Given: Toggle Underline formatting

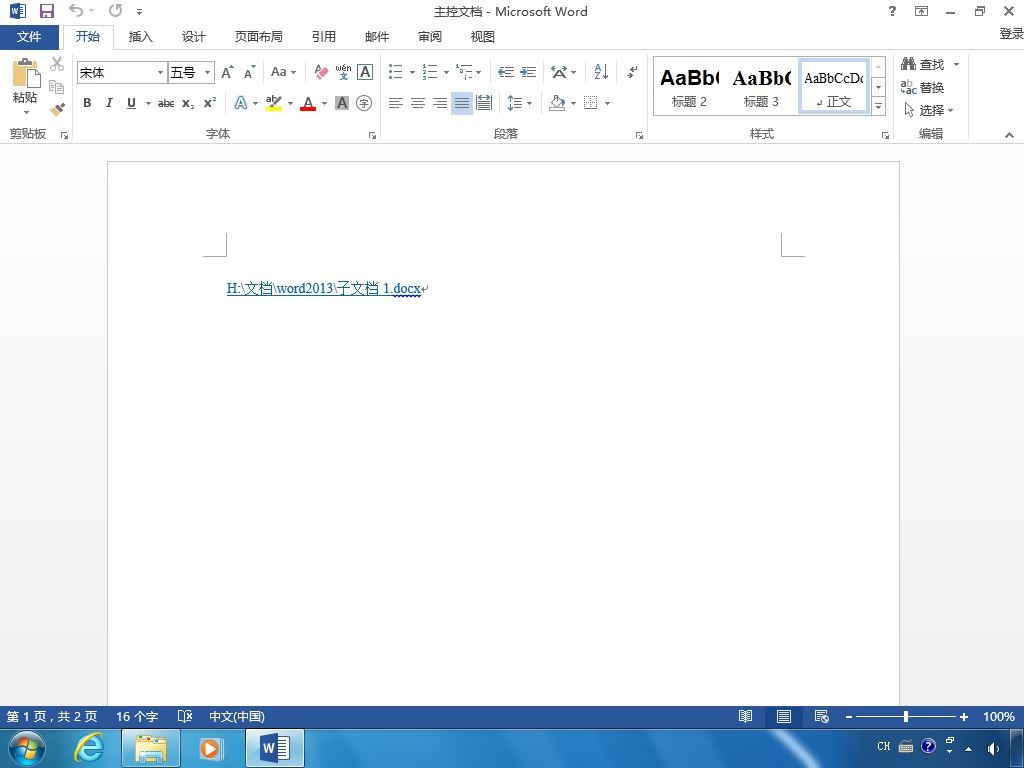Looking at the screenshot, I should [x=131, y=103].
